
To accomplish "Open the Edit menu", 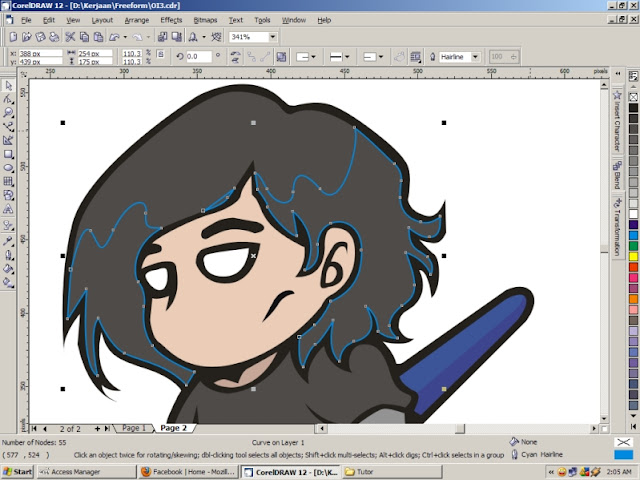I will 49,20.
